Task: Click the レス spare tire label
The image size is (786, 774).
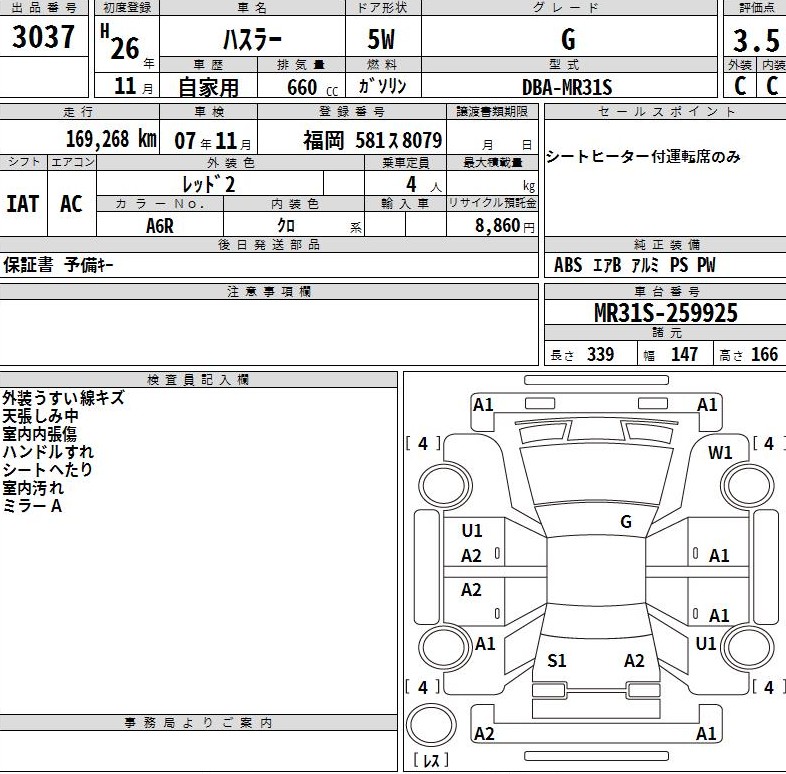Action: [431, 760]
